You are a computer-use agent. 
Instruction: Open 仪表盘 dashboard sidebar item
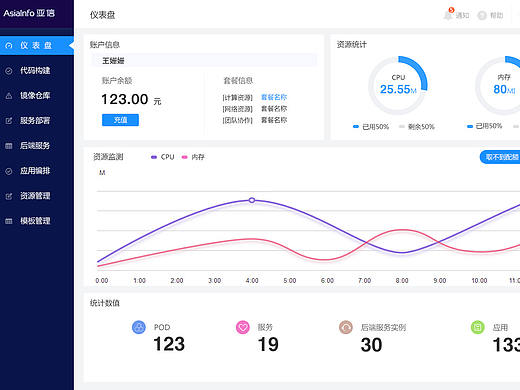[37, 46]
